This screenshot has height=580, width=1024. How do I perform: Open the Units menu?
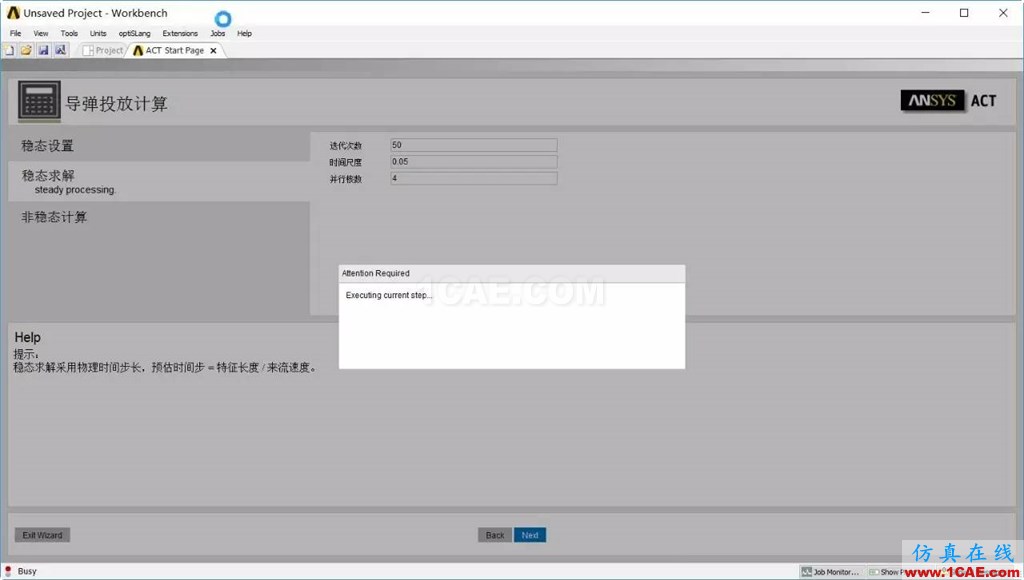point(98,33)
